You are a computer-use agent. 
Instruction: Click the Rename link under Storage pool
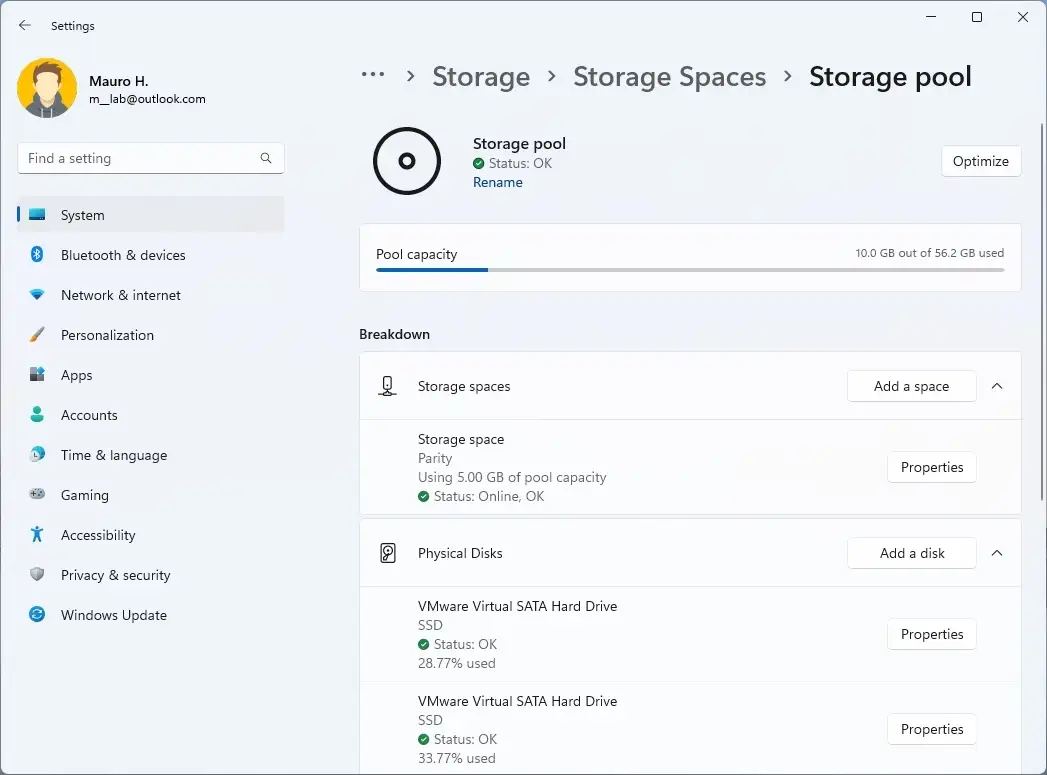[497, 182]
